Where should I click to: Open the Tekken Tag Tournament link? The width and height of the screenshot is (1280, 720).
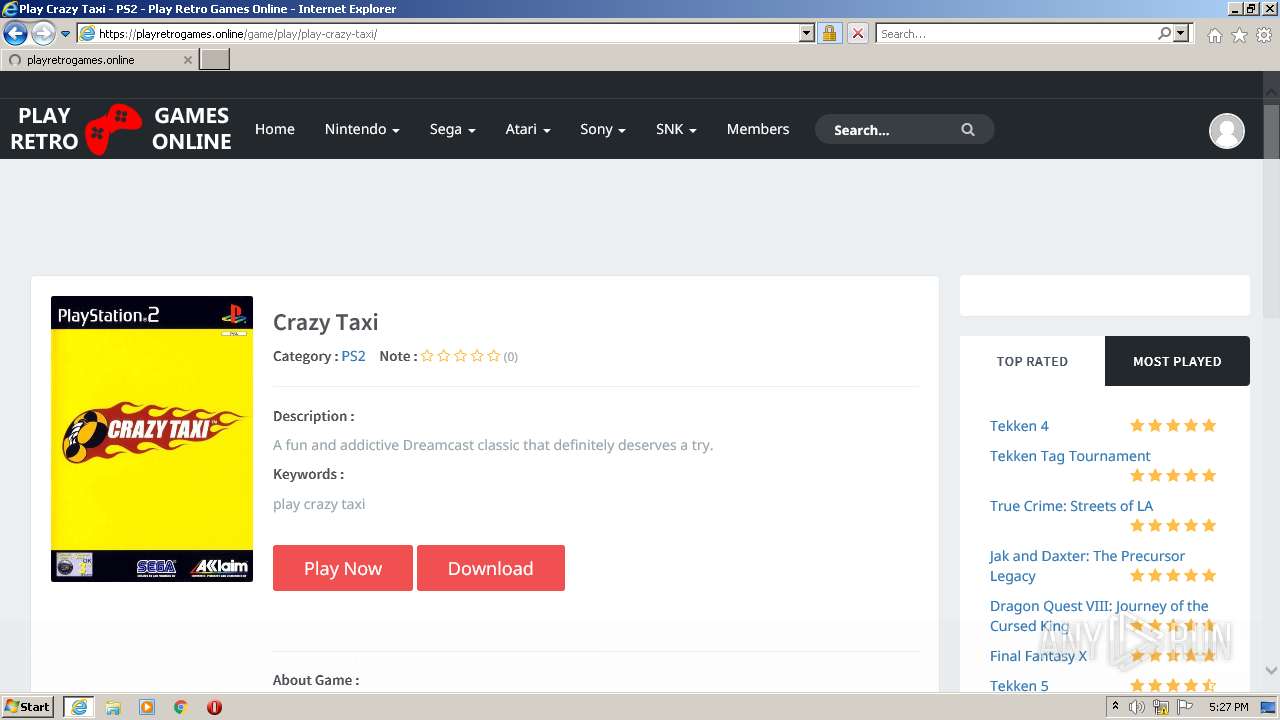(1070, 456)
